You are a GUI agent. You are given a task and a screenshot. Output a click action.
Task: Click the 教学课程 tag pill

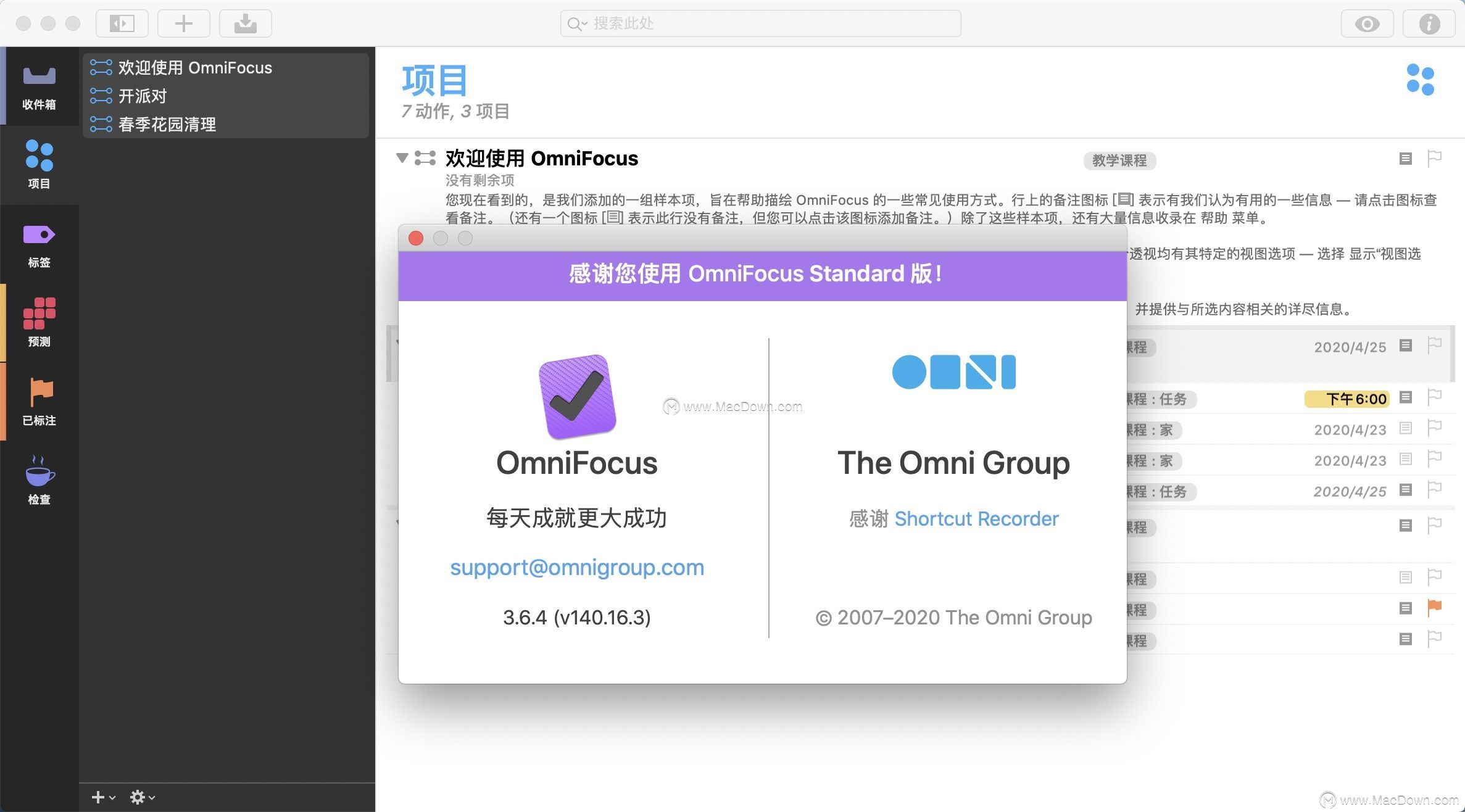pyautogui.click(x=1119, y=160)
